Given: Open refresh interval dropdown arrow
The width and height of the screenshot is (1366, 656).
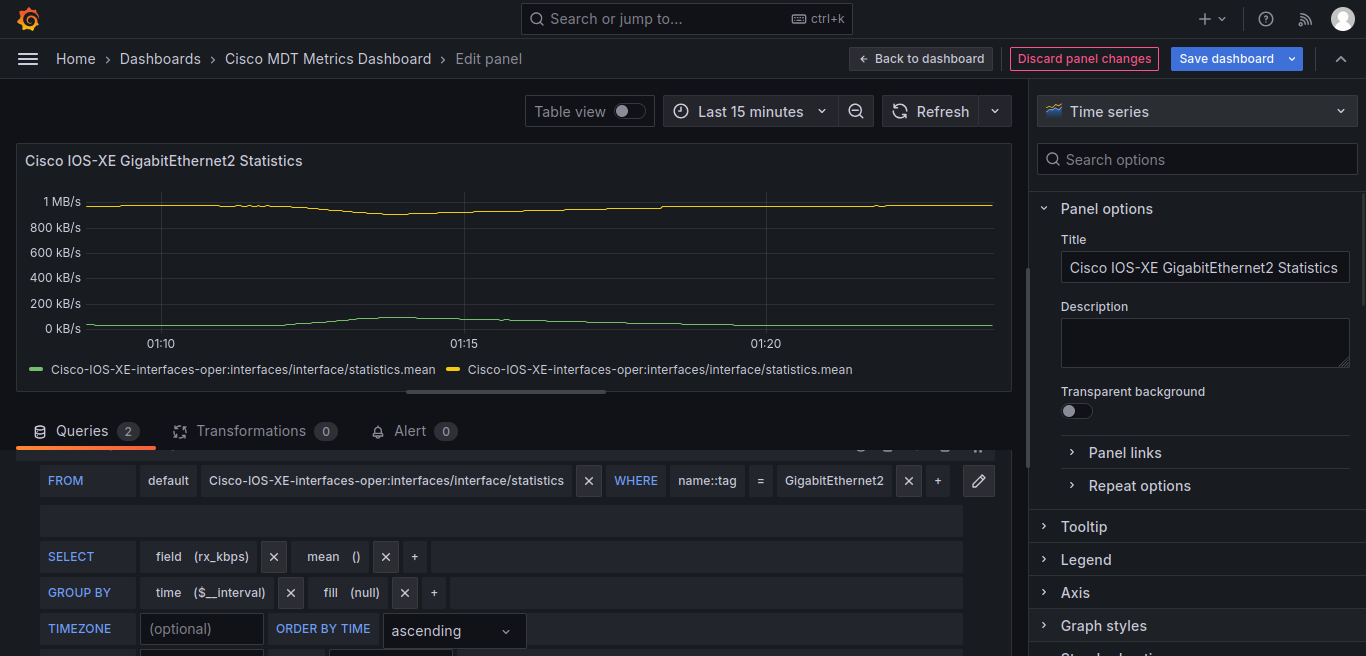Looking at the screenshot, I should coord(995,112).
